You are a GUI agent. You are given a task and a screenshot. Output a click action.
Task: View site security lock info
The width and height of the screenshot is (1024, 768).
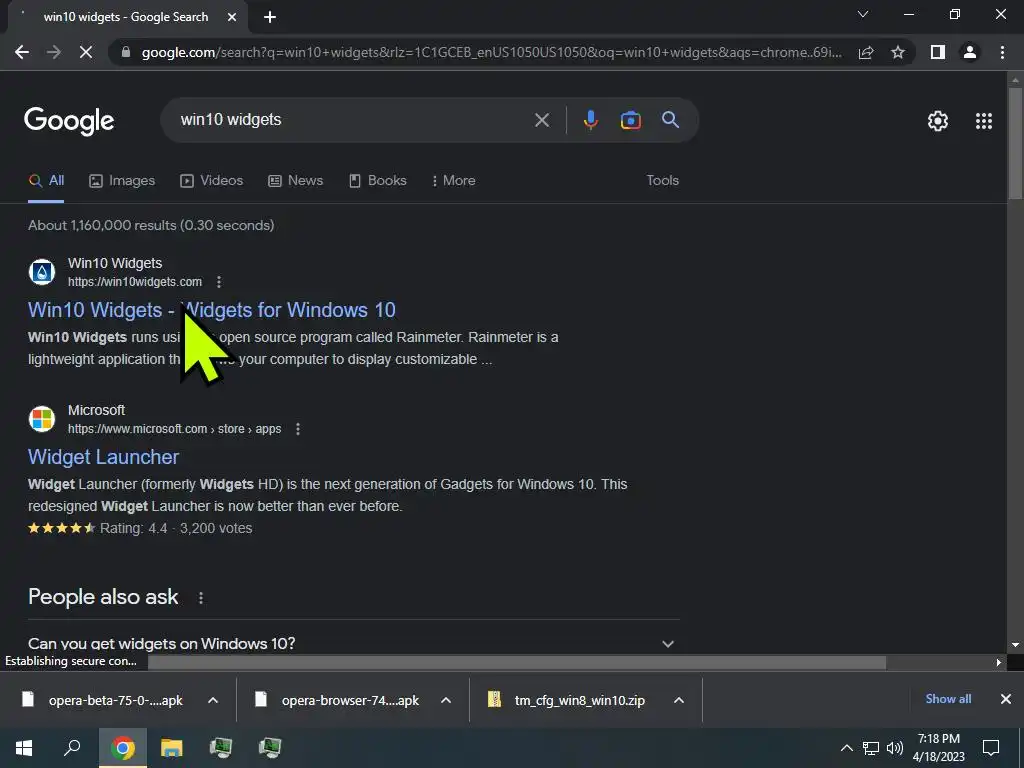[125, 52]
